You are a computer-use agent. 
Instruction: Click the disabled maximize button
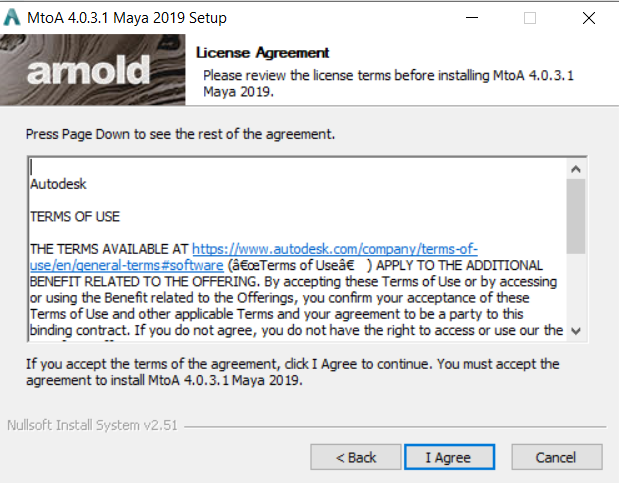pos(530,18)
